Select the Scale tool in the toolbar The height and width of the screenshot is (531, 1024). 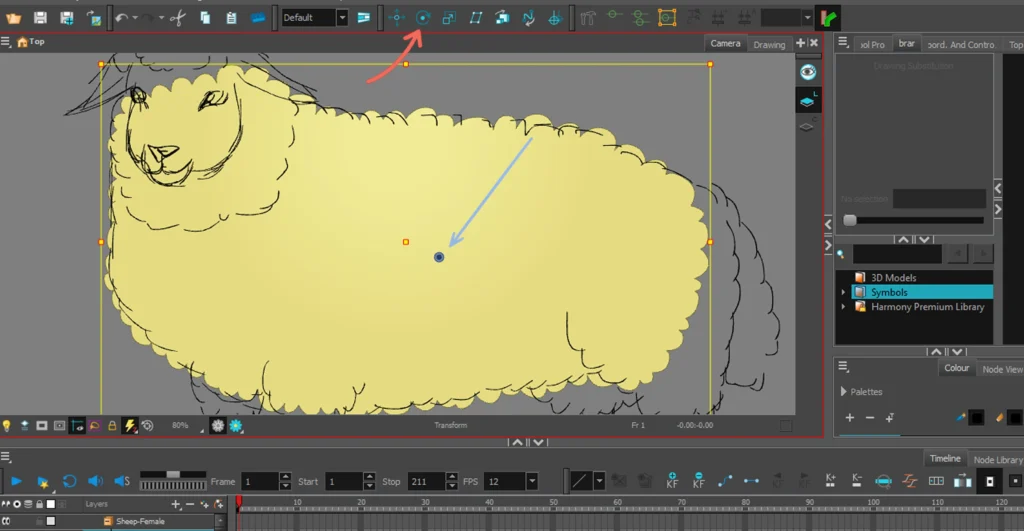(449, 18)
